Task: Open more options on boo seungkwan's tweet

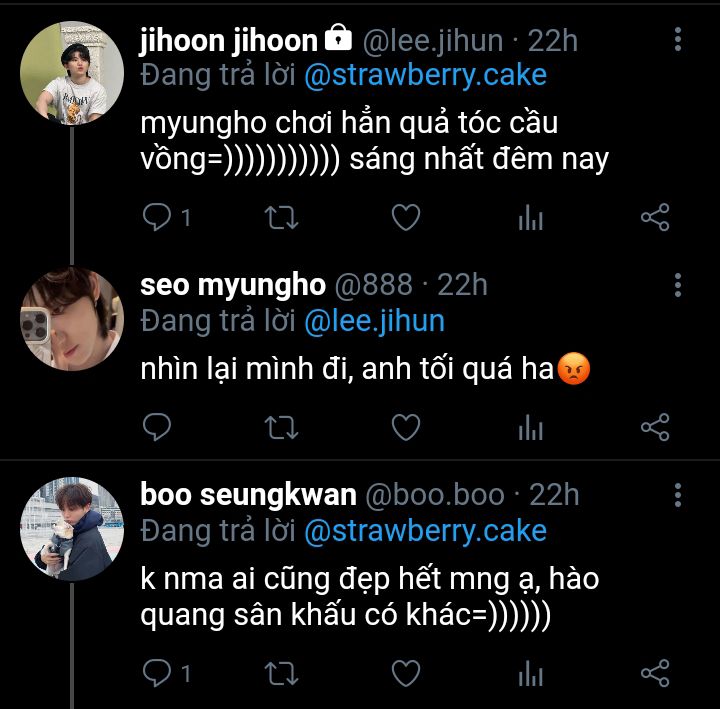Action: tap(678, 495)
